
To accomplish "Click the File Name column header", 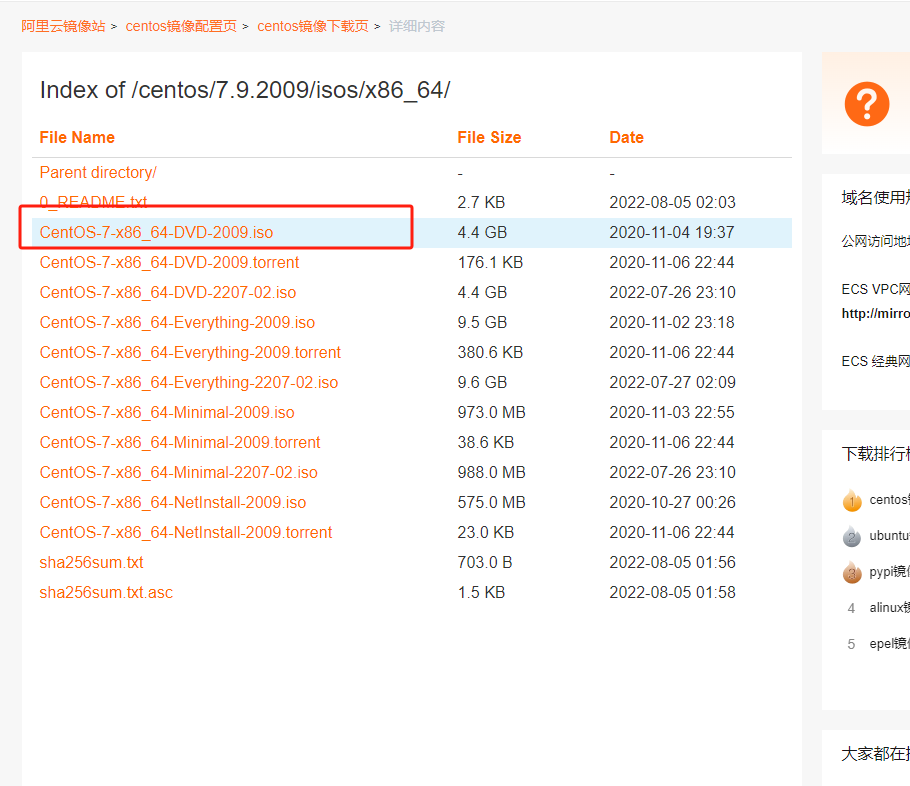I will 77,138.
